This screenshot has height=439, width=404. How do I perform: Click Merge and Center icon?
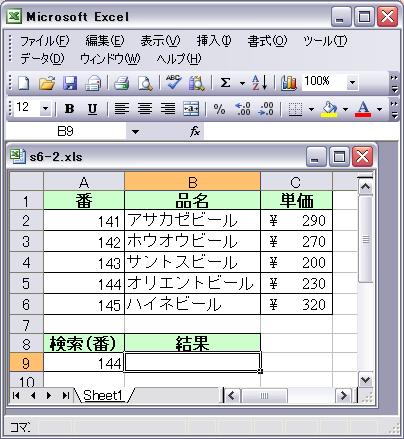191,109
